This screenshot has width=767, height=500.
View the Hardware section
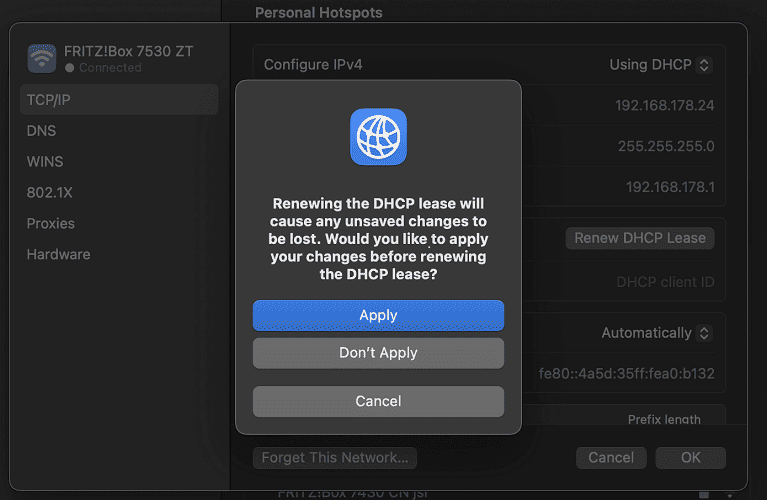[58, 255]
